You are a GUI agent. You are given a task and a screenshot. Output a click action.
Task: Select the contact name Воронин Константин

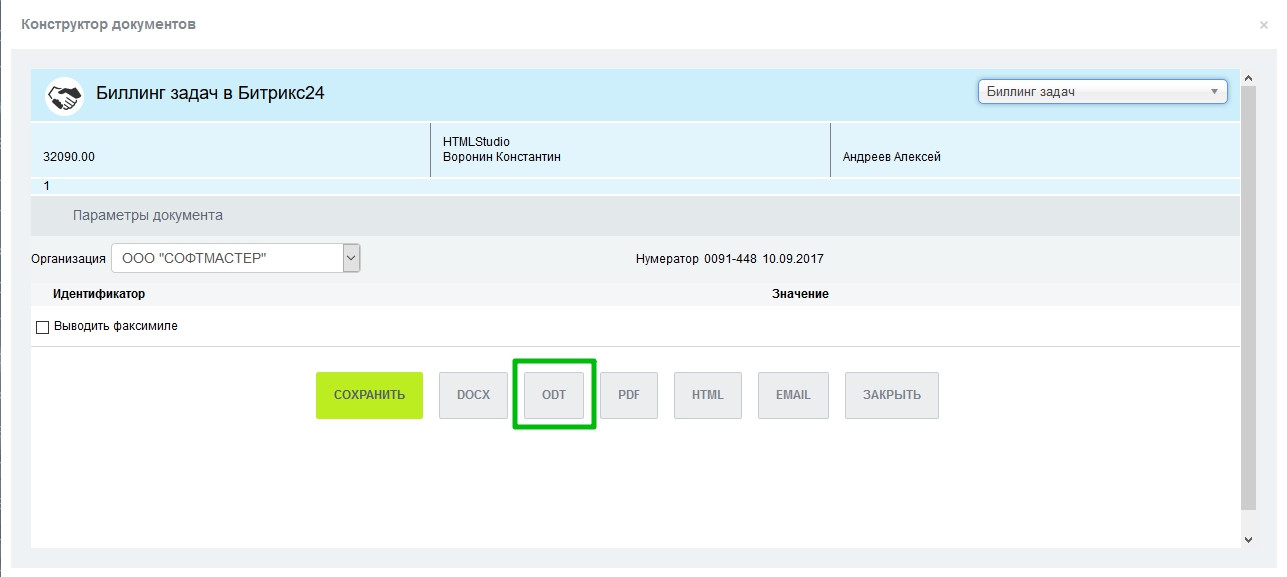[x=501, y=158]
